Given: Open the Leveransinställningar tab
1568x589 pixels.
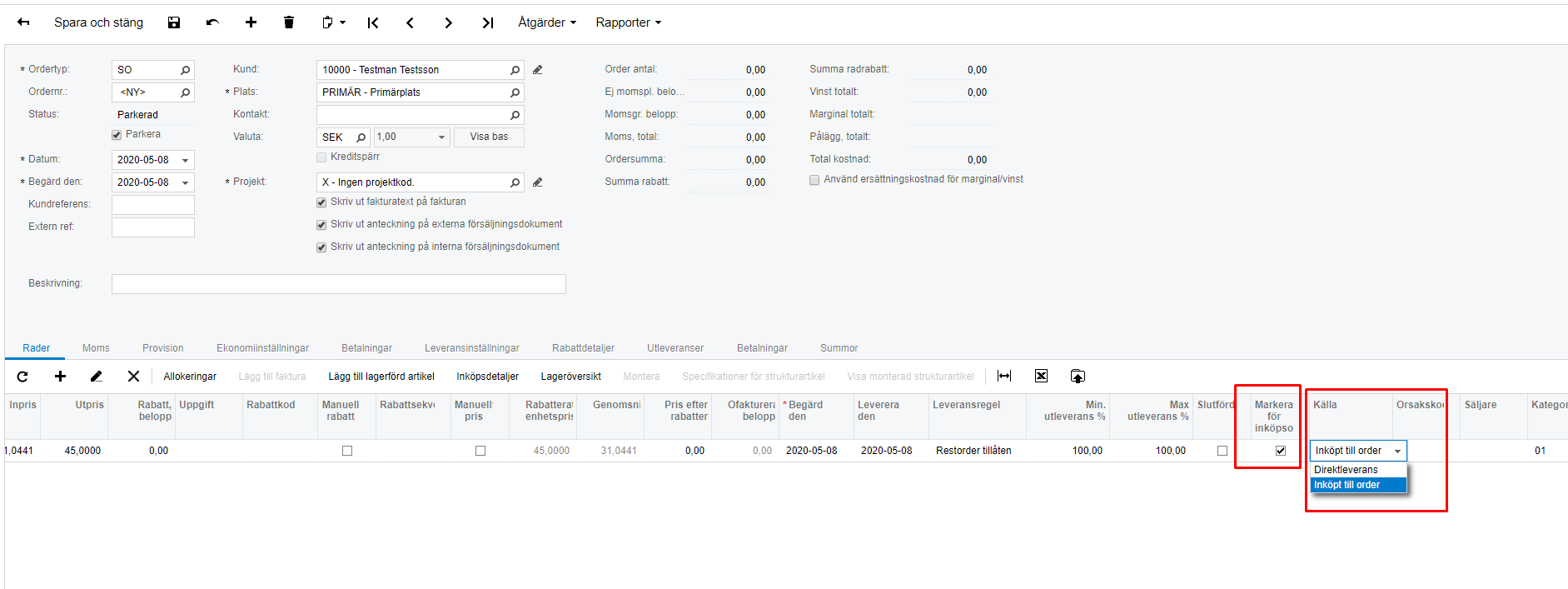Looking at the screenshot, I should coord(471,348).
